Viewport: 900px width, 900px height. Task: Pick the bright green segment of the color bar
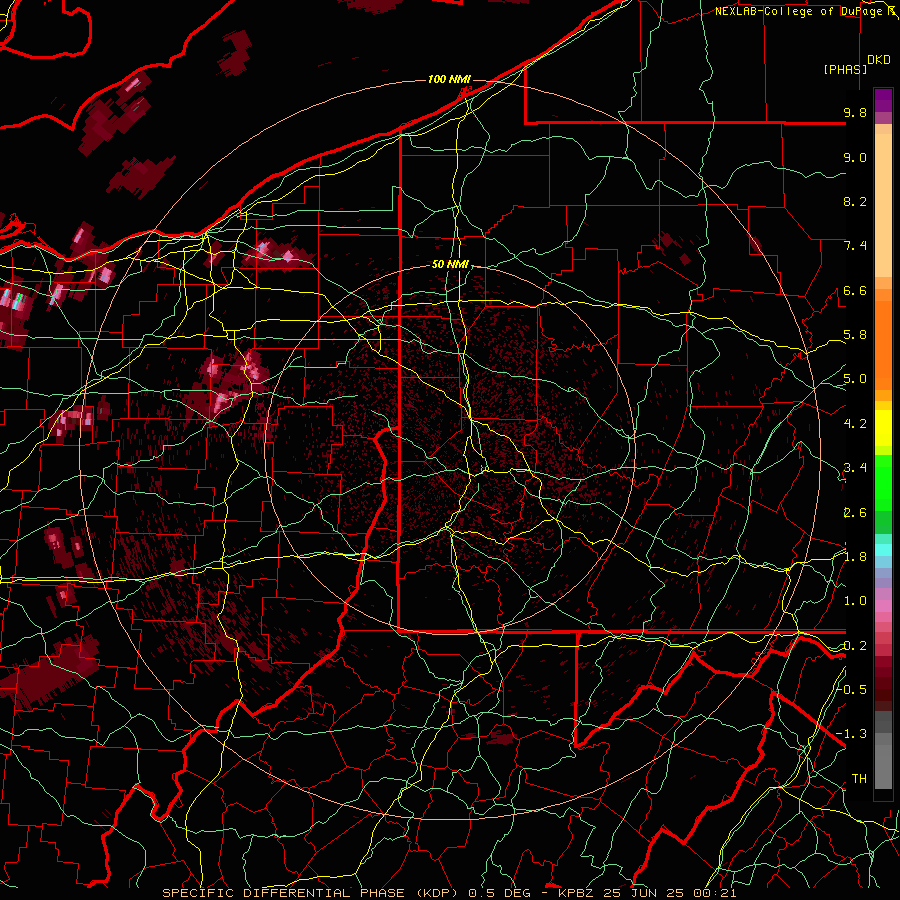(883, 482)
